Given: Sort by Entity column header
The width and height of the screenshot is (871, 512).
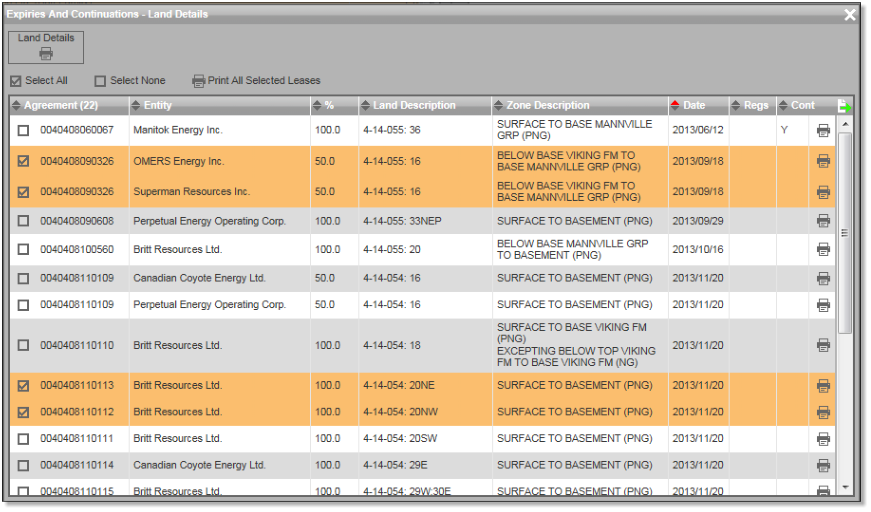Looking at the screenshot, I should (x=220, y=106).
